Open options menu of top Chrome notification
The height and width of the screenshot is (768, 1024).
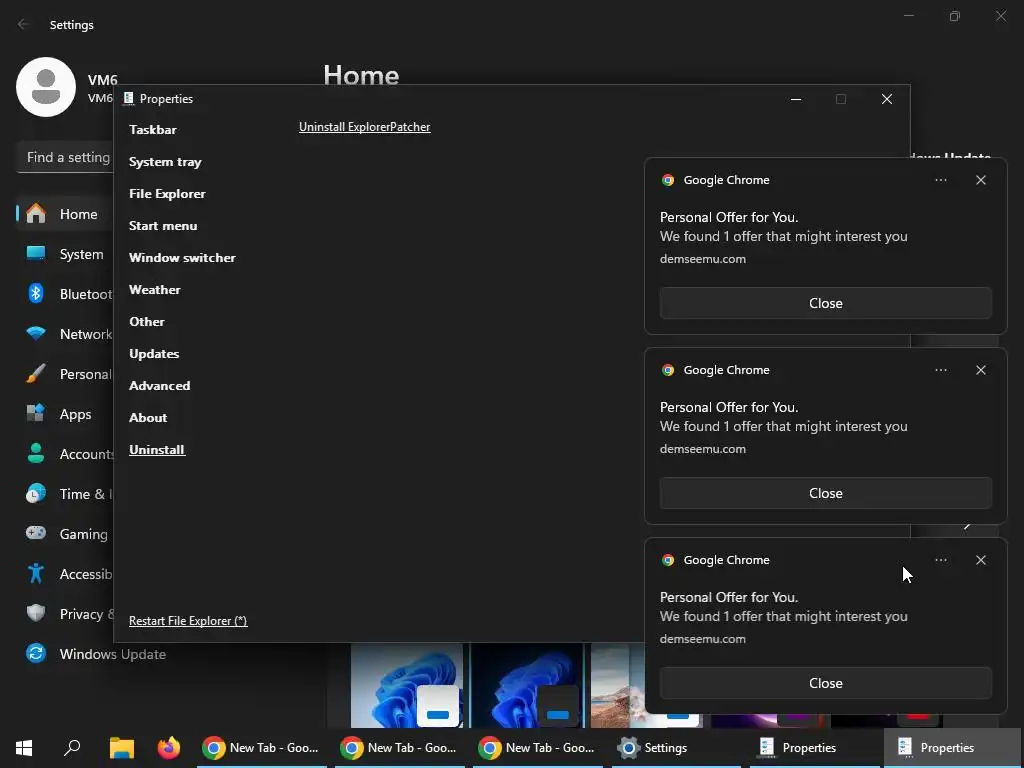(940, 180)
